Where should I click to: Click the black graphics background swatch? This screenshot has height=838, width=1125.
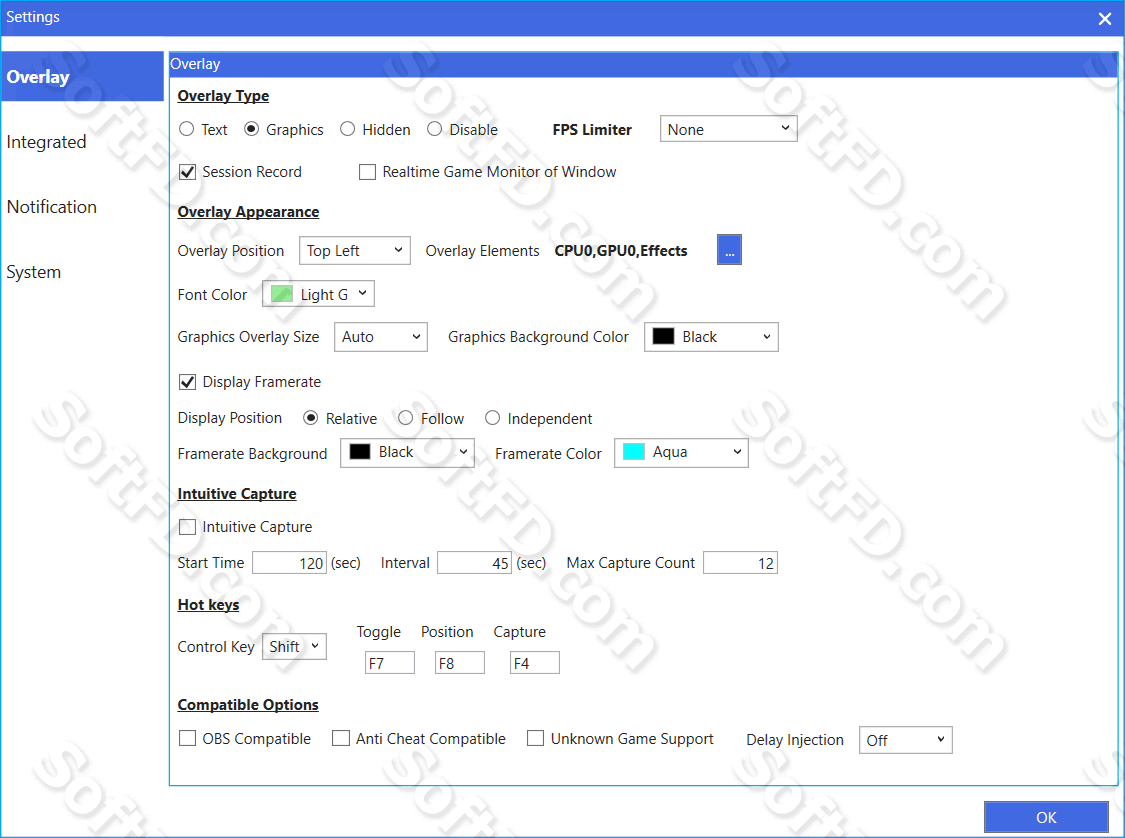click(x=663, y=336)
